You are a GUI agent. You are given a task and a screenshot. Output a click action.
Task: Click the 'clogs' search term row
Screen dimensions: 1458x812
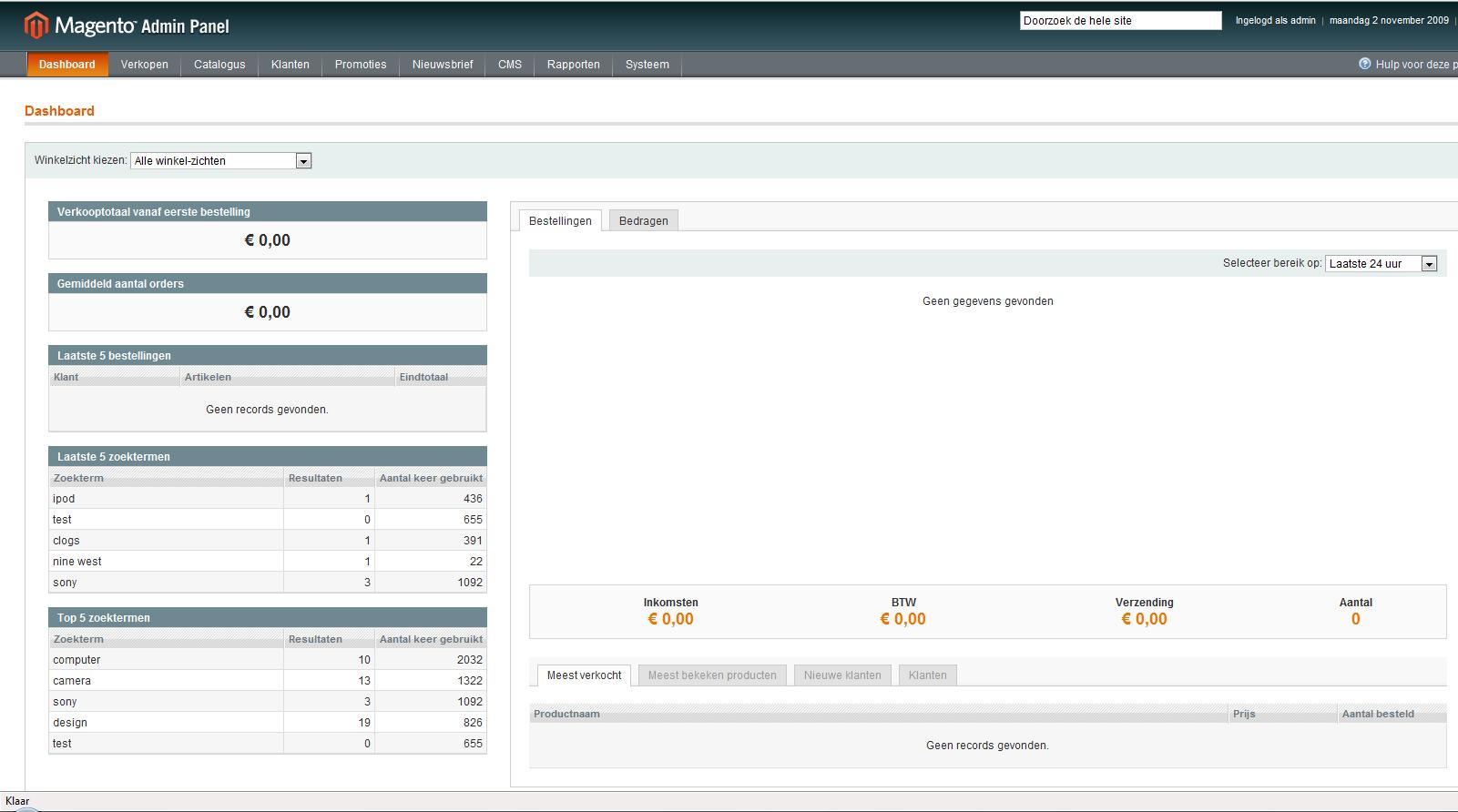[x=268, y=541]
